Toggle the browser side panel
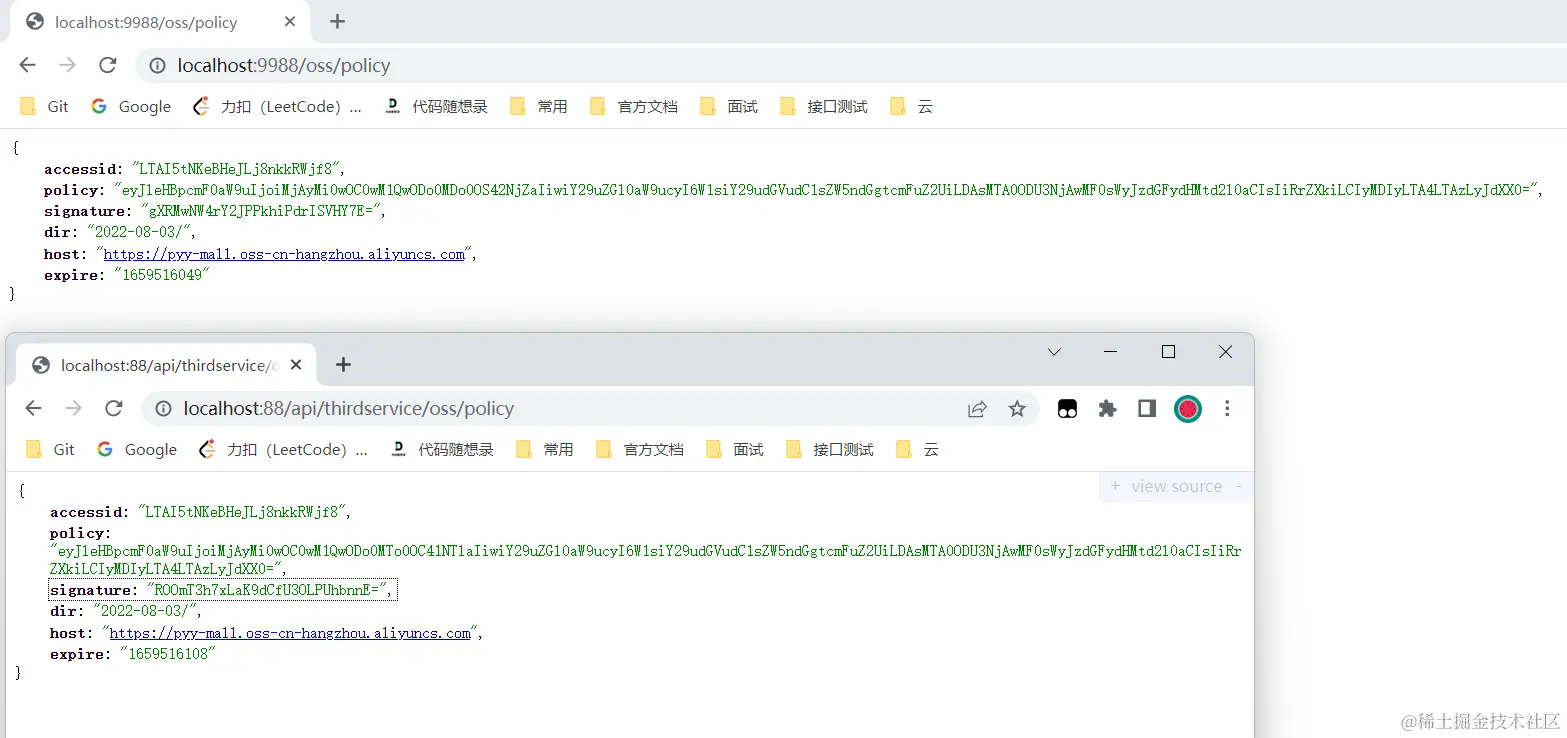1567x738 pixels. pos(1147,409)
